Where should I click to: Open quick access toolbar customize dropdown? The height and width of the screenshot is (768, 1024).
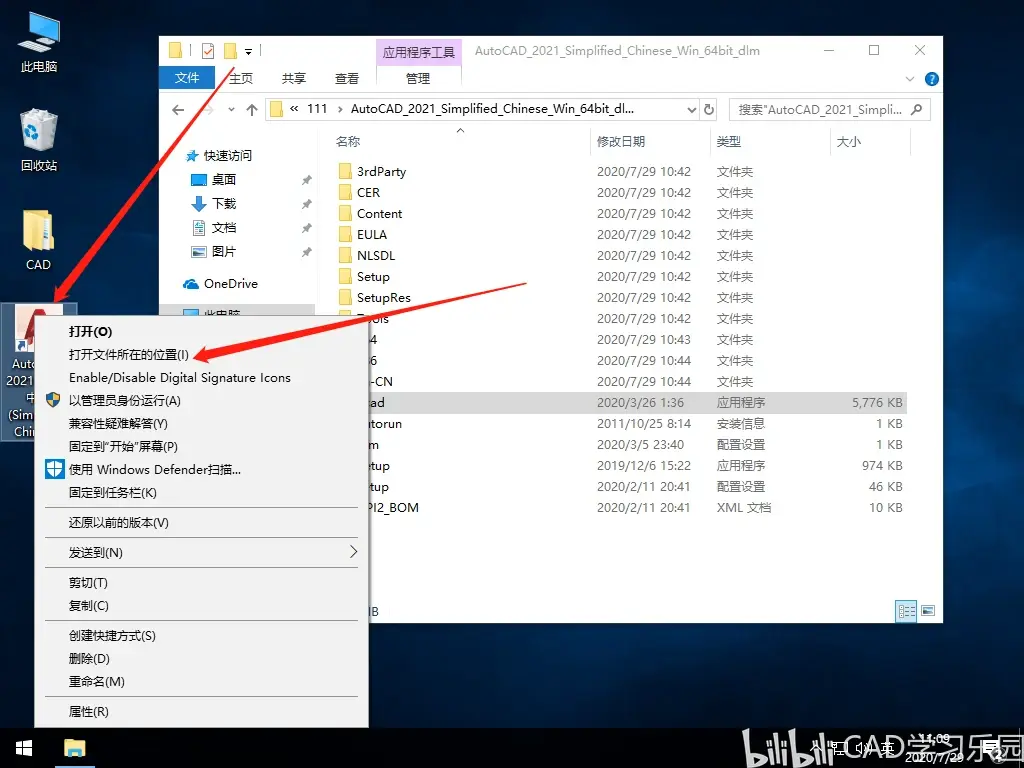248,52
